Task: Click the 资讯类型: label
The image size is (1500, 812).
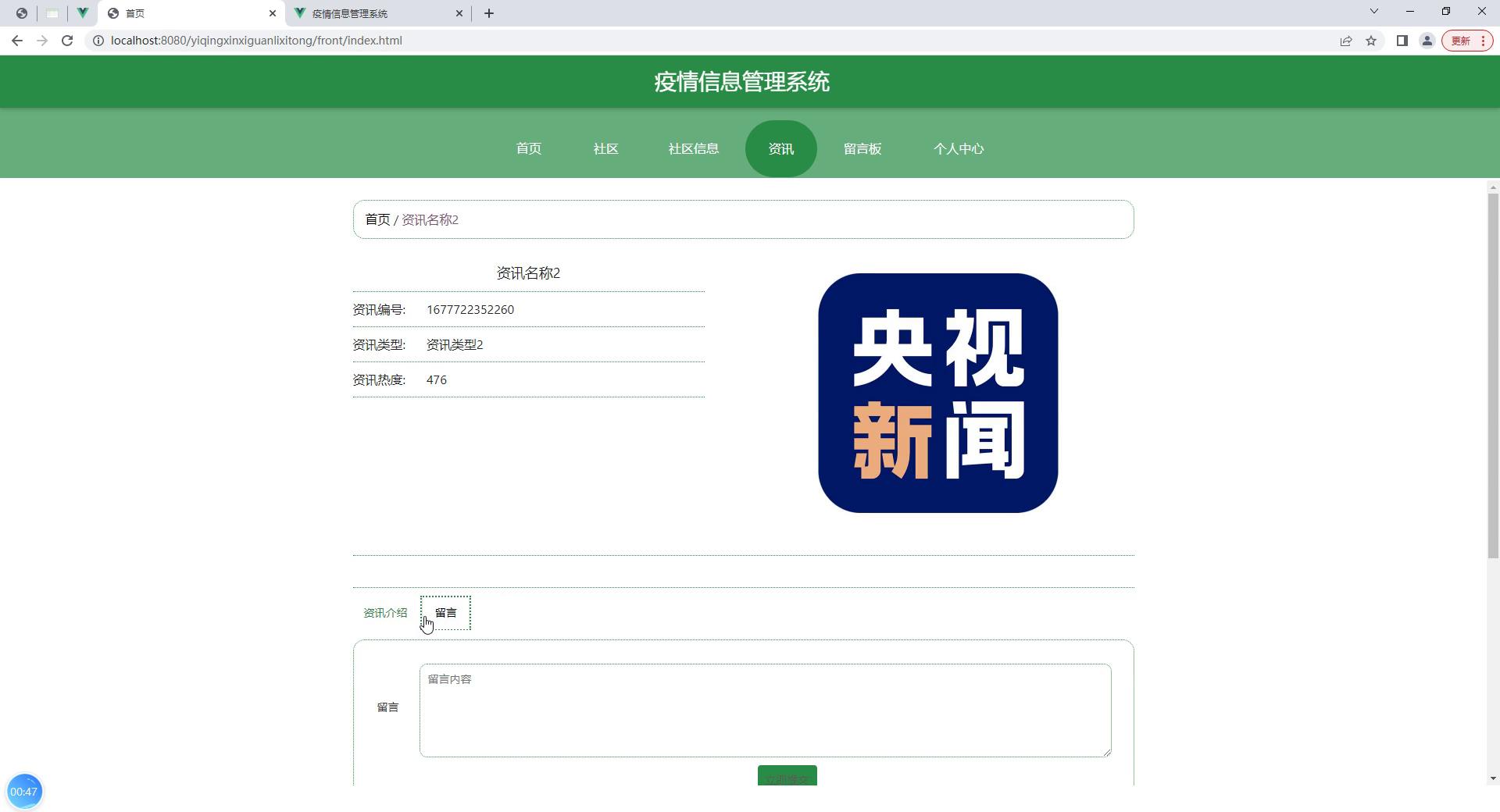Action: [379, 345]
